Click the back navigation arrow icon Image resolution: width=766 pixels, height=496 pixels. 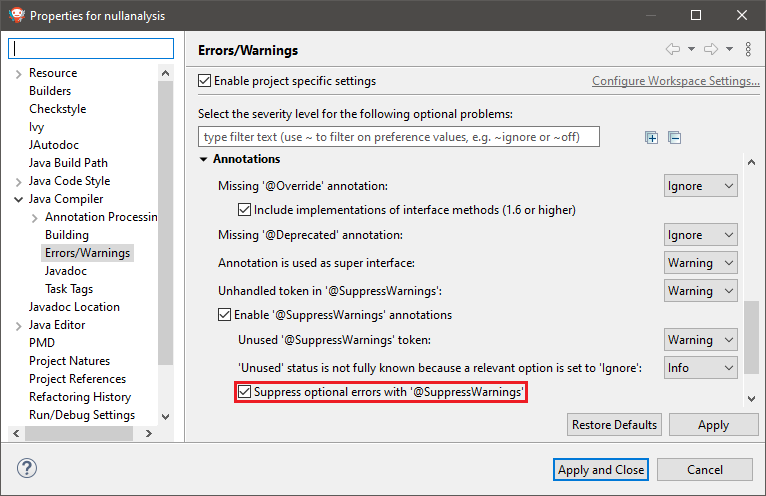(673, 49)
